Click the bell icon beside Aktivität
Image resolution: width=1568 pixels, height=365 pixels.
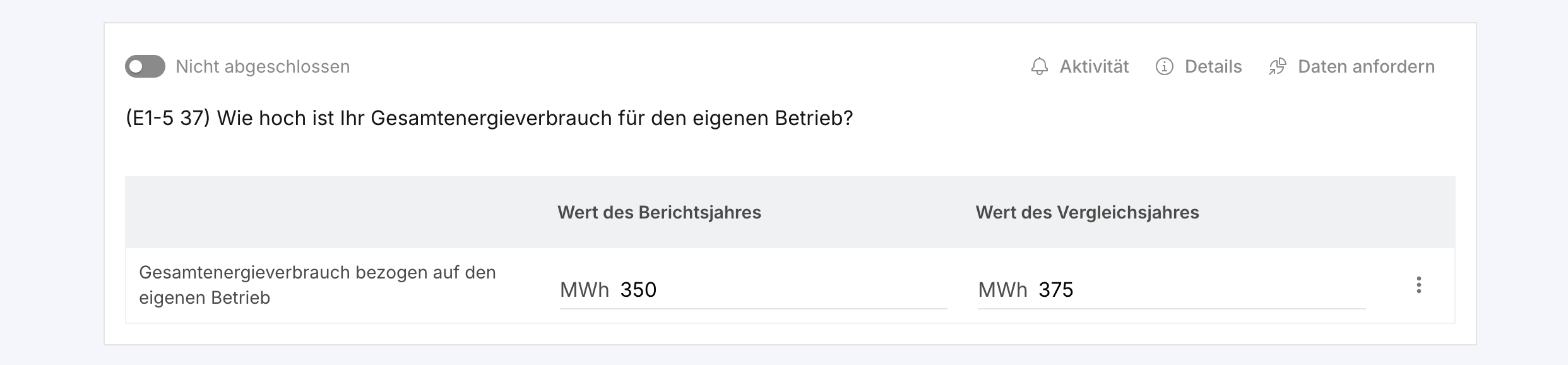coord(1039,66)
